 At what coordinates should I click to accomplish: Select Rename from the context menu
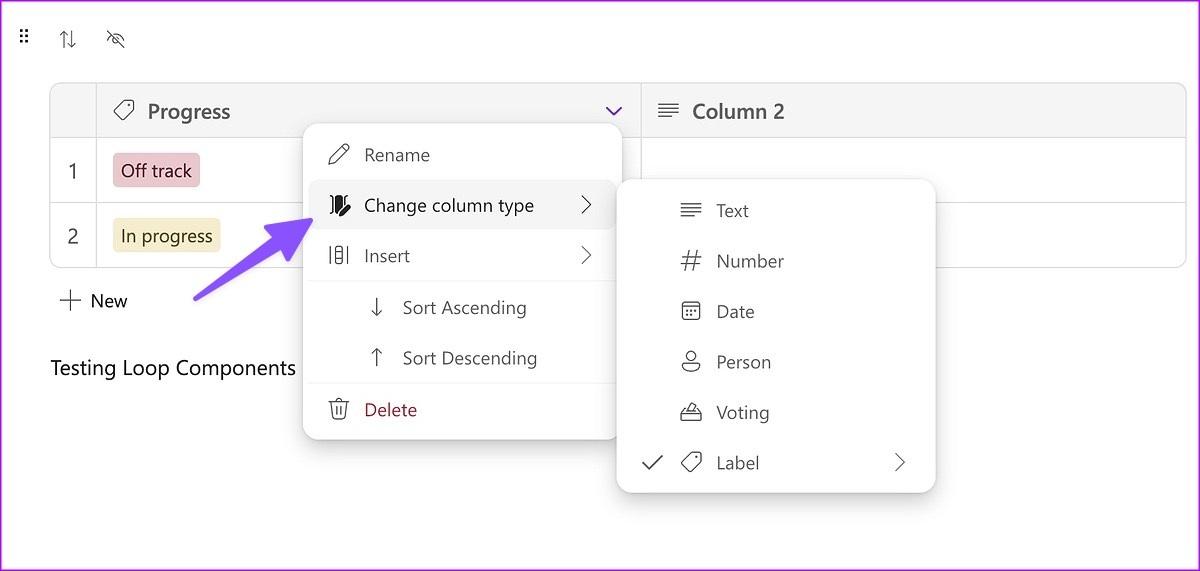(396, 155)
